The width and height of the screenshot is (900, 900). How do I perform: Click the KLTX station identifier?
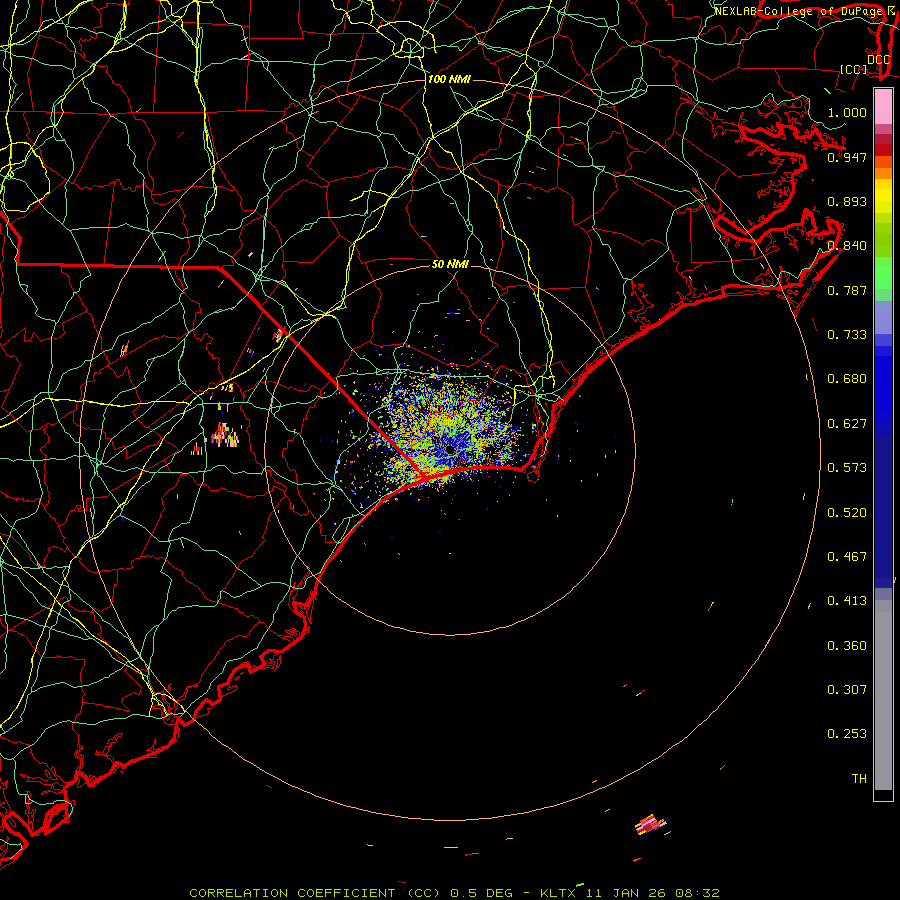(x=557, y=893)
